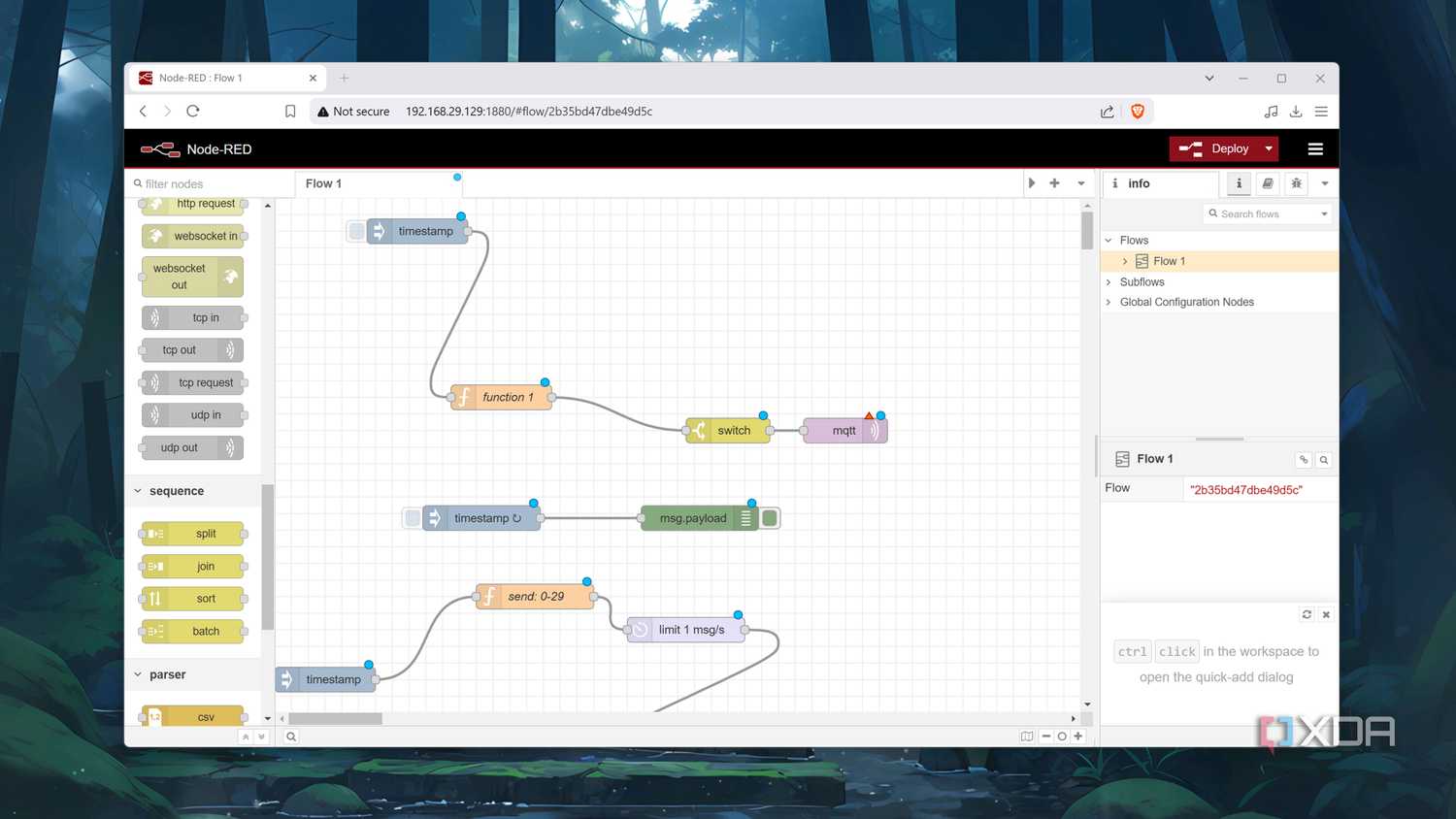Zoom out the workspace with minus button
Screen dimensions: 1456x819
[1046, 737]
